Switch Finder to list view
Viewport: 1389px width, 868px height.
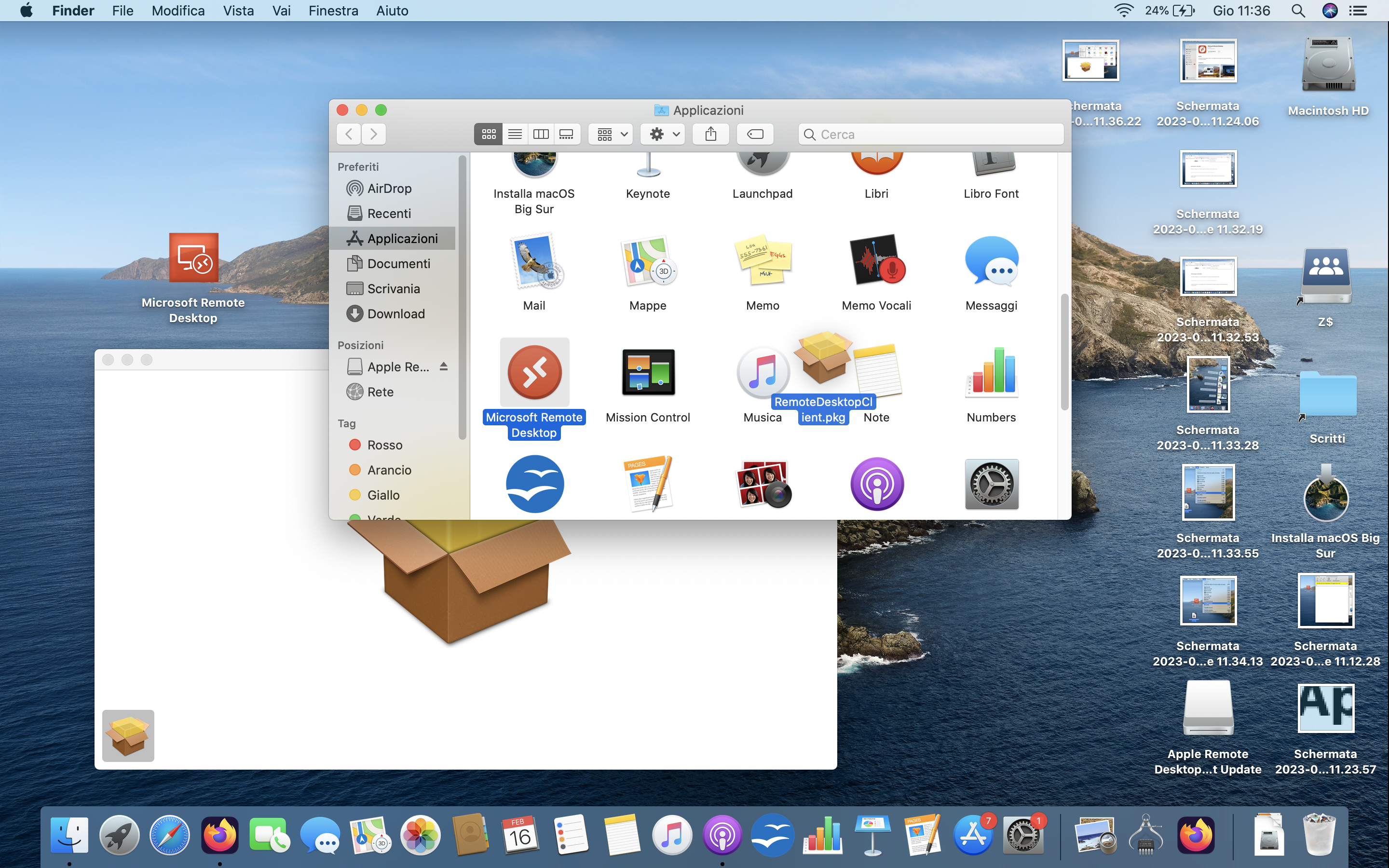[x=515, y=135]
